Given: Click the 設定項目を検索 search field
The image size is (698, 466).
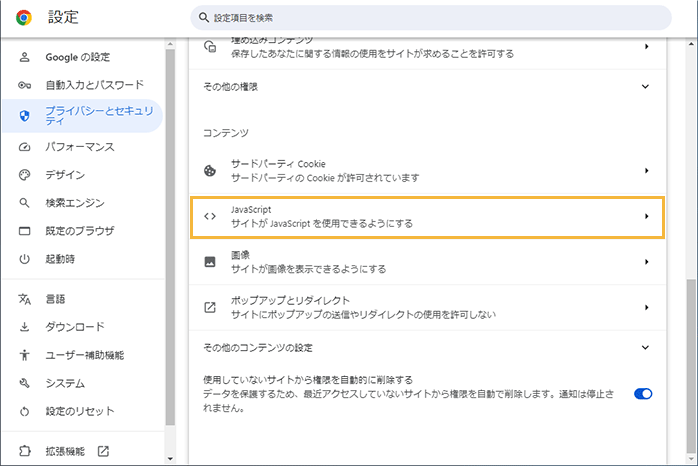Looking at the screenshot, I should point(431,18).
